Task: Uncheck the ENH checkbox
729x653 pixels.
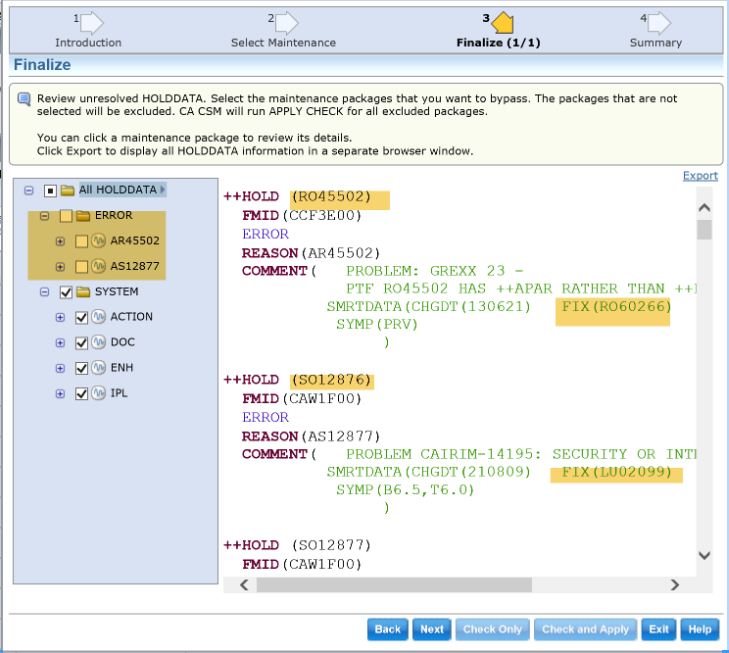Action: pos(82,368)
